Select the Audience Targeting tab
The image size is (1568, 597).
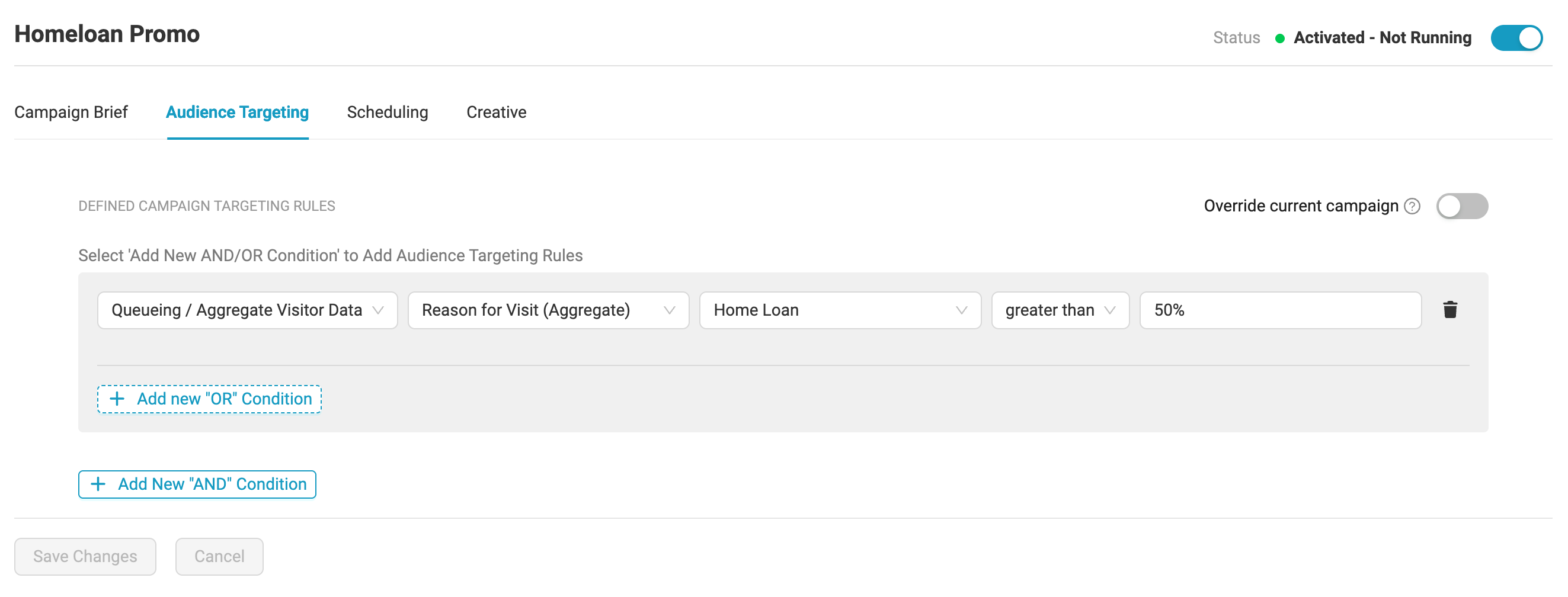click(x=238, y=113)
